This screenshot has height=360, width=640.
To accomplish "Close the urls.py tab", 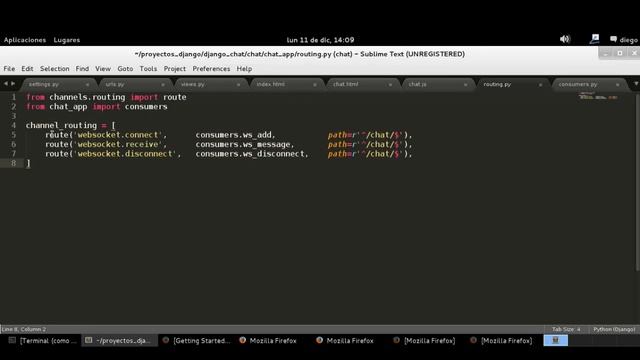I will coord(162,84).
